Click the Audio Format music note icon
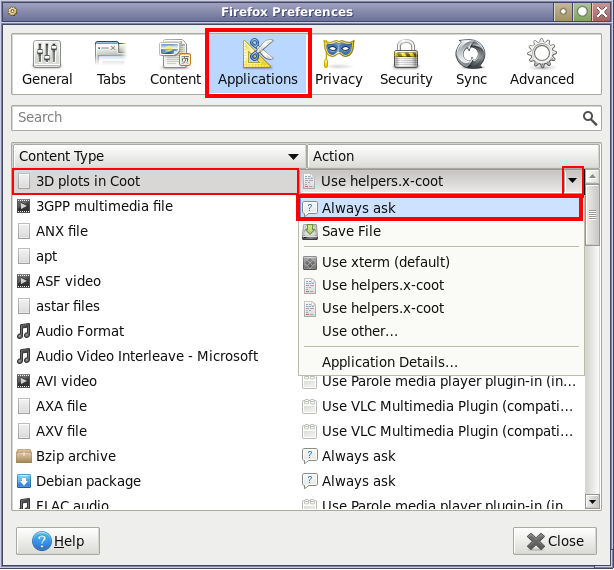This screenshot has width=614, height=570. (23, 332)
